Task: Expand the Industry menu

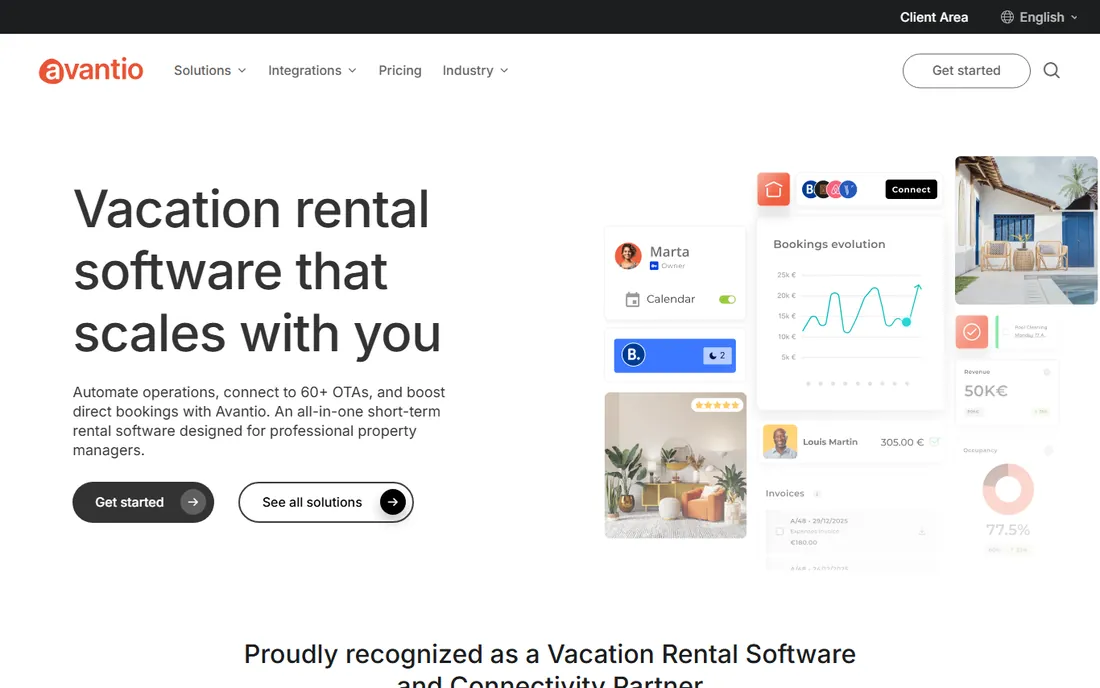Action: pos(475,70)
